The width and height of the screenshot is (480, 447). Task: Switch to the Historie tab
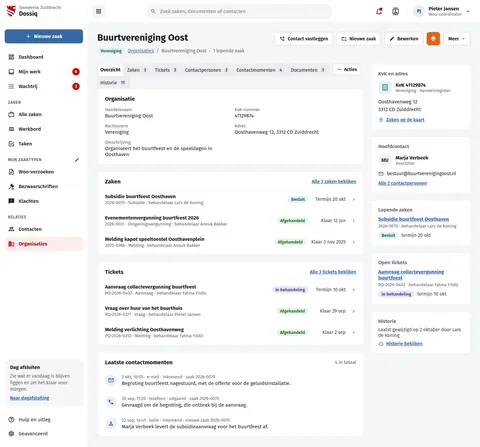click(x=112, y=82)
